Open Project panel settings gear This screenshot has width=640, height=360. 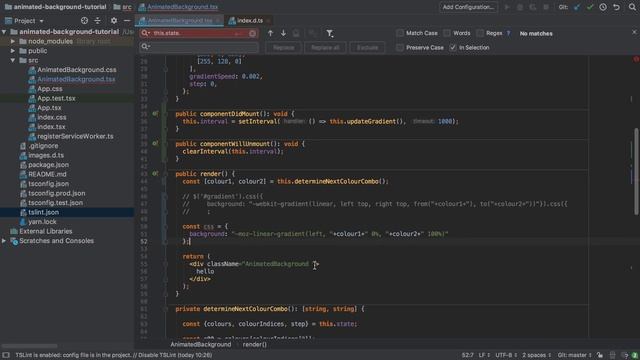pos(114,20)
